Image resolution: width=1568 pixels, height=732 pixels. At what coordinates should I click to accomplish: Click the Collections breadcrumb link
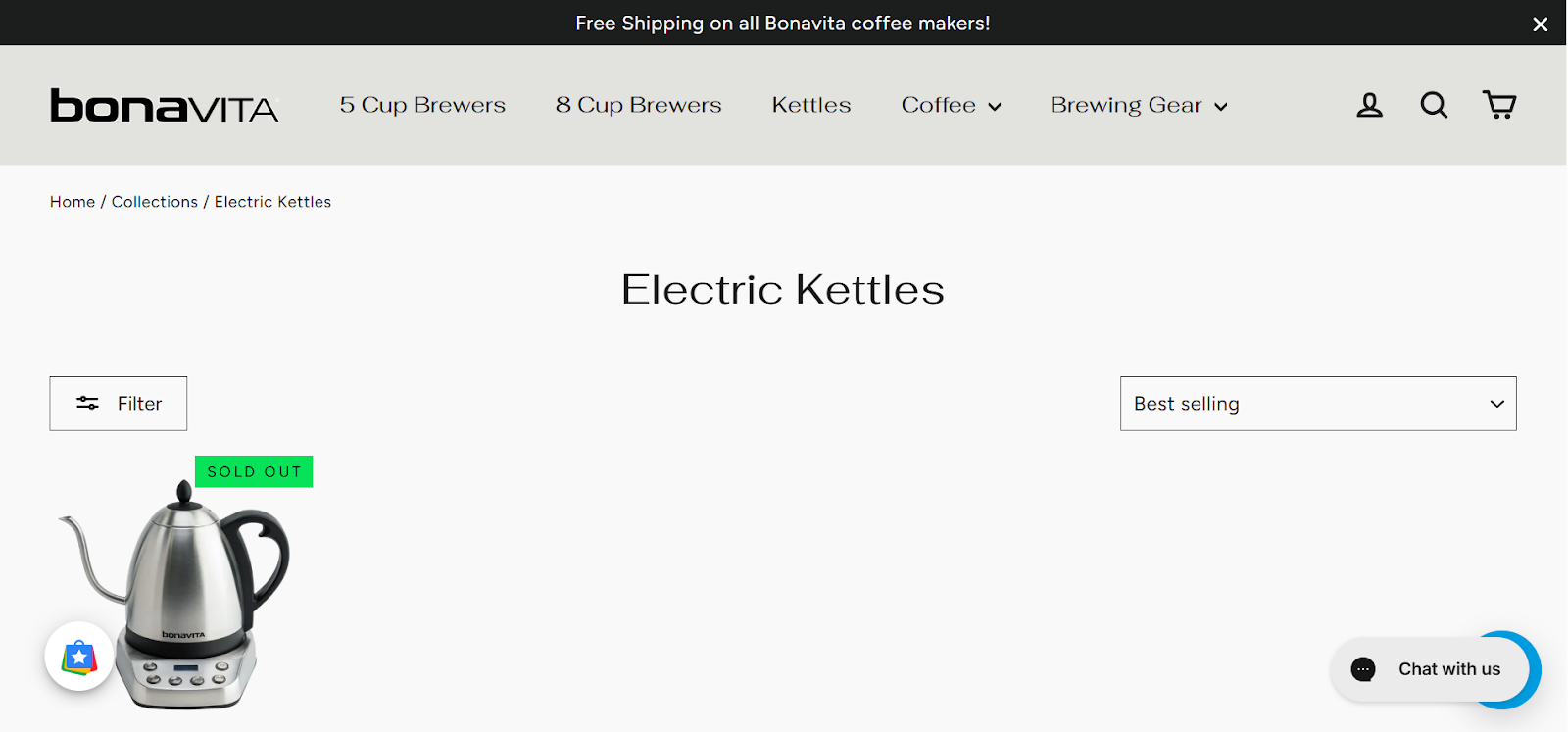tap(155, 202)
